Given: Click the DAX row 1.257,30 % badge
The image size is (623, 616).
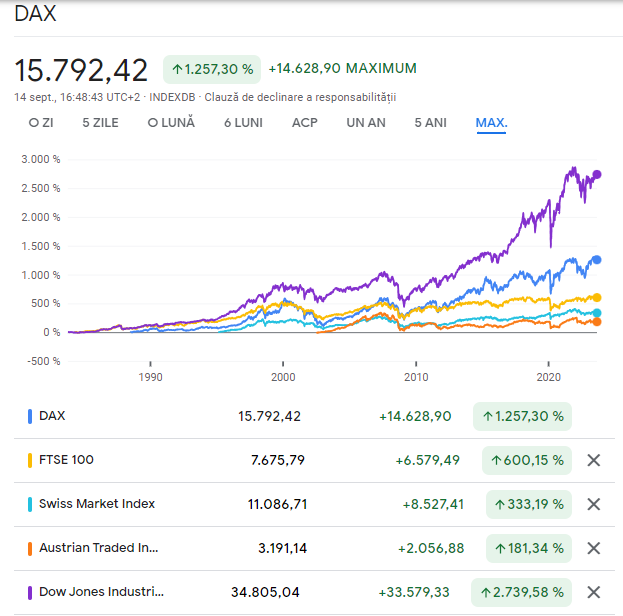Looking at the screenshot, I should coord(522,416).
